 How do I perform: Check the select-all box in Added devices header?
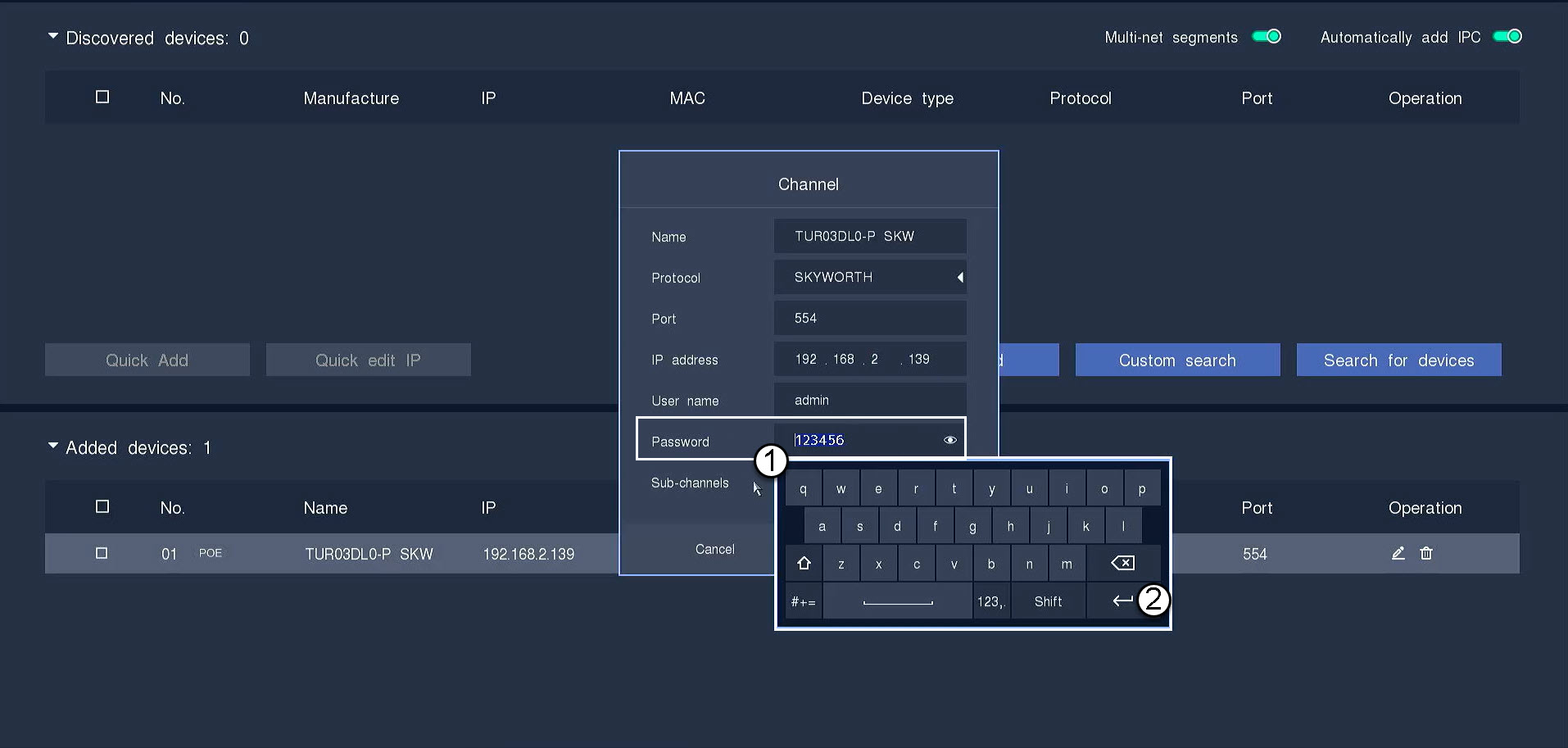(102, 506)
